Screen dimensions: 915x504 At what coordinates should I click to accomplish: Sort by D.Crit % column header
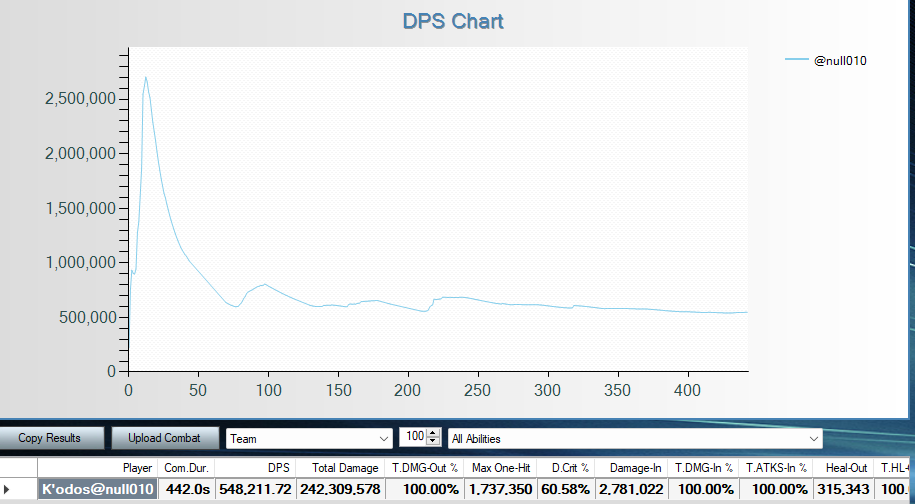pyautogui.click(x=567, y=467)
